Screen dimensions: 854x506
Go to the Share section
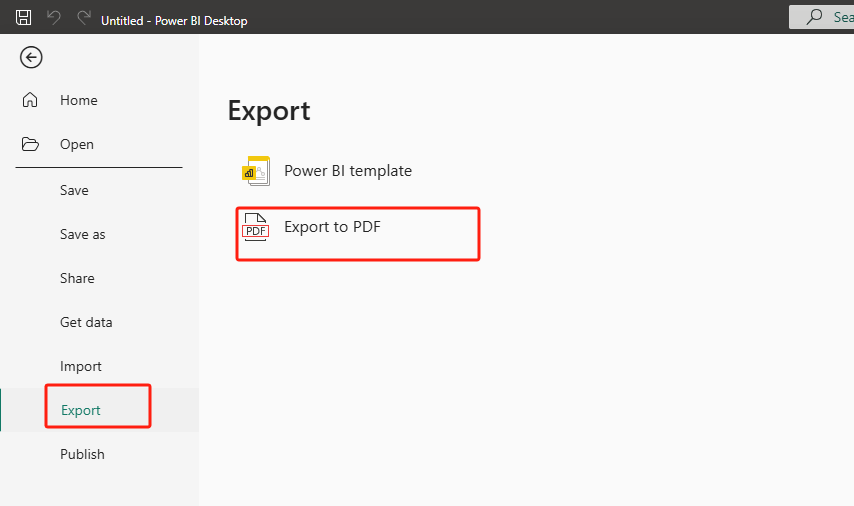click(x=77, y=278)
